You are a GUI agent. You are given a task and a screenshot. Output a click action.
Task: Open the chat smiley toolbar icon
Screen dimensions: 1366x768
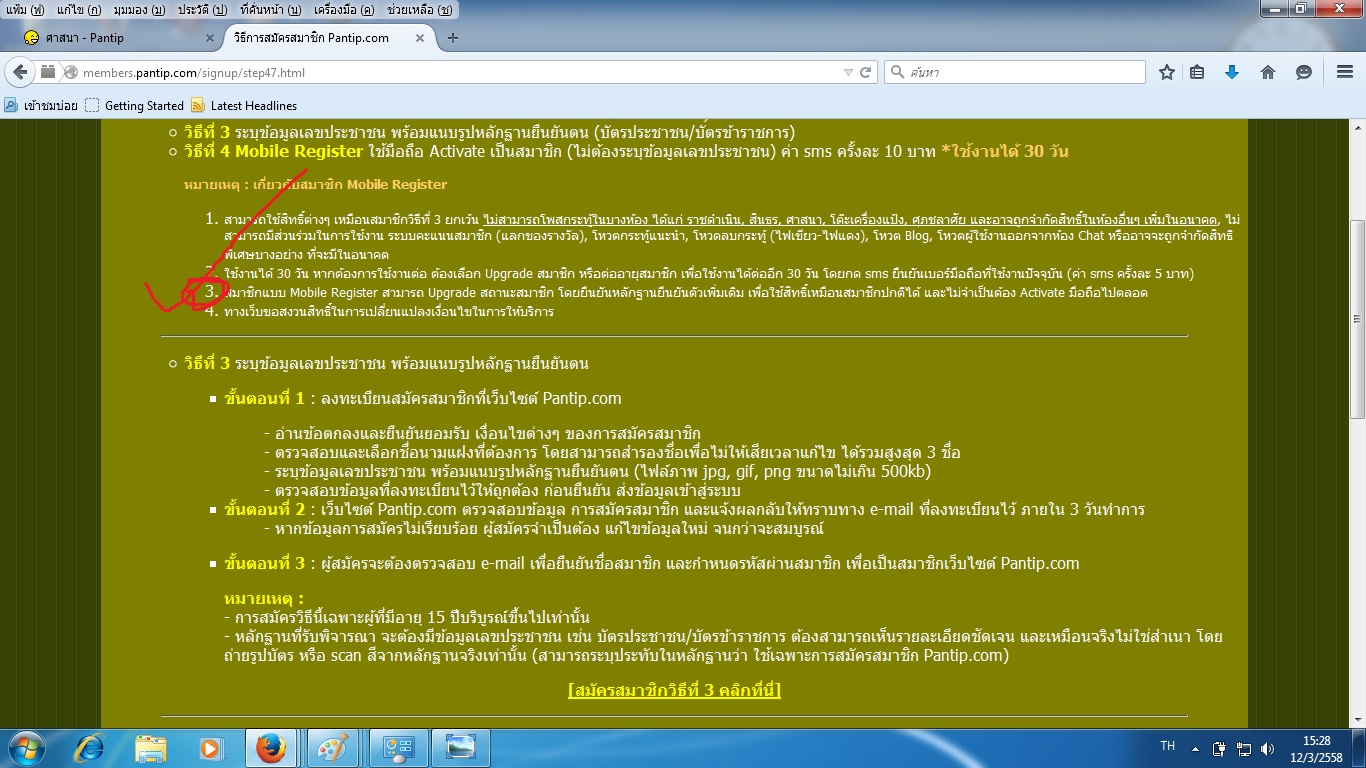(x=1304, y=72)
